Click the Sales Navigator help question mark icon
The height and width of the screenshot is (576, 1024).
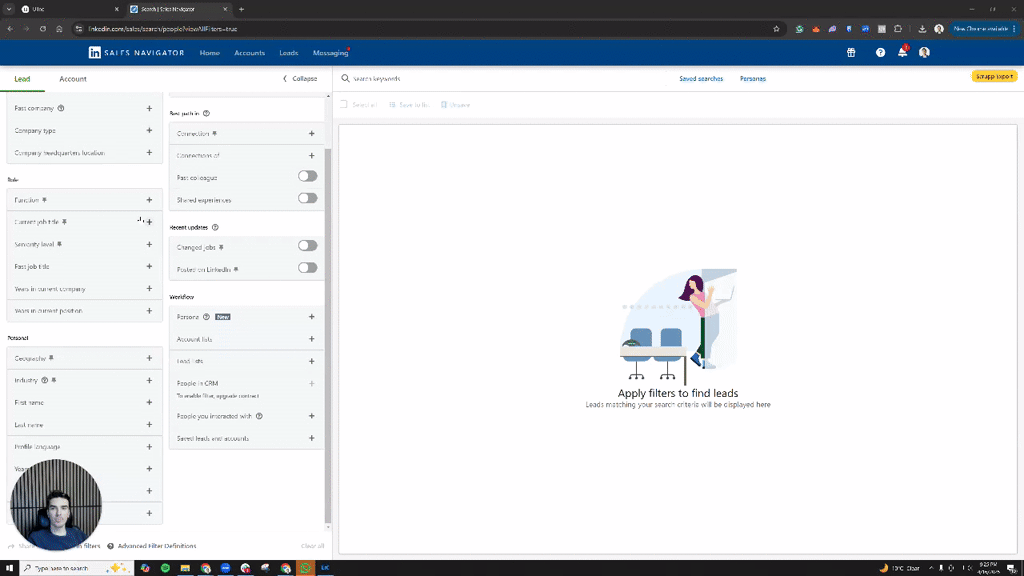click(x=880, y=52)
